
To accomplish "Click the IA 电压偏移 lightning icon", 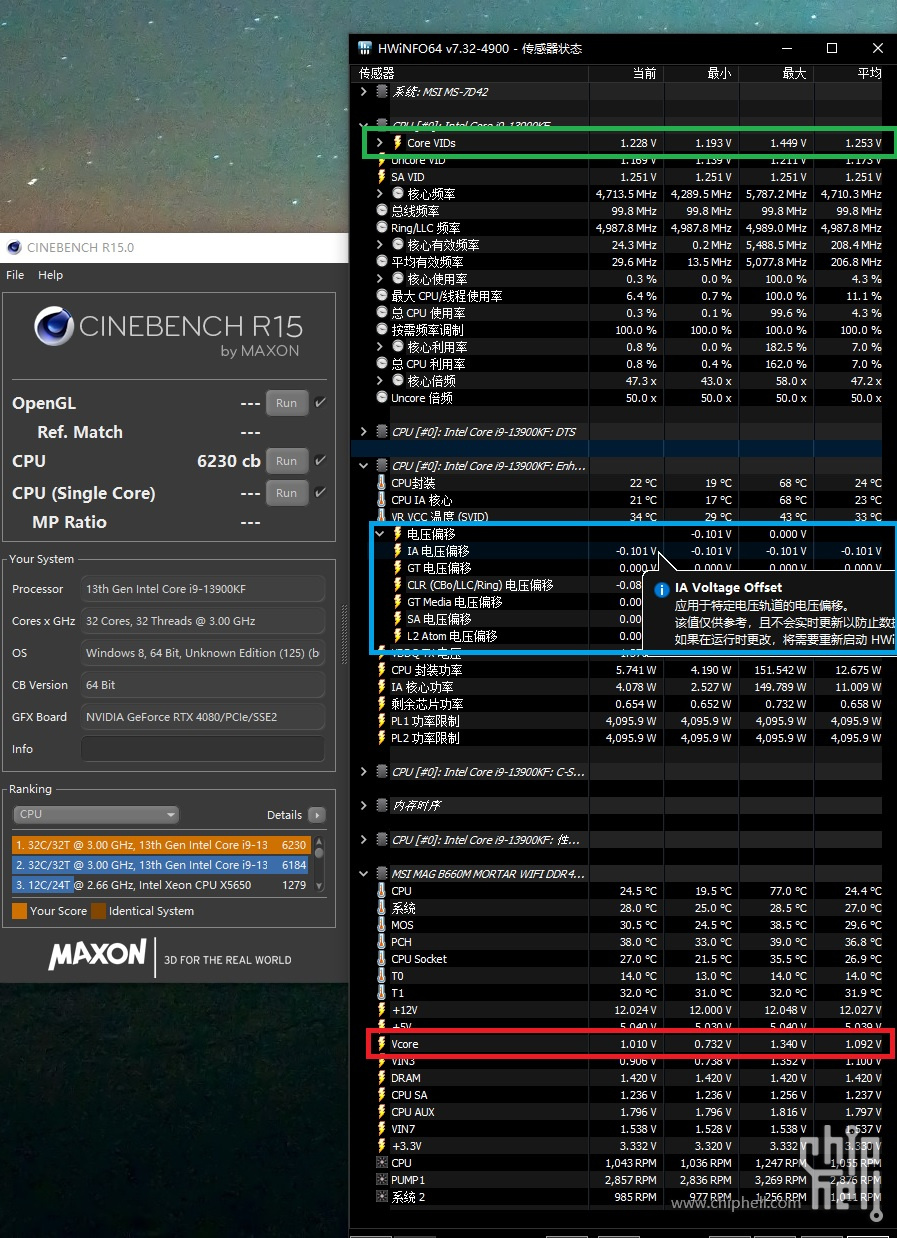I will click(397, 551).
